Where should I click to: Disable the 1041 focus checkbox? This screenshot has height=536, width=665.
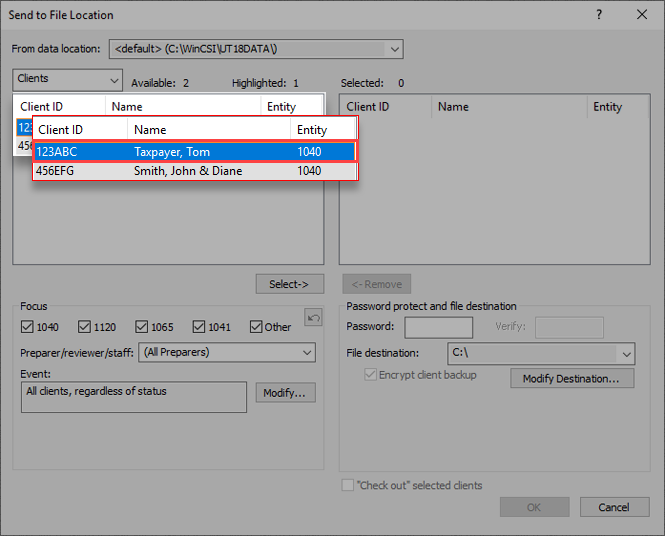pos(200,327)
